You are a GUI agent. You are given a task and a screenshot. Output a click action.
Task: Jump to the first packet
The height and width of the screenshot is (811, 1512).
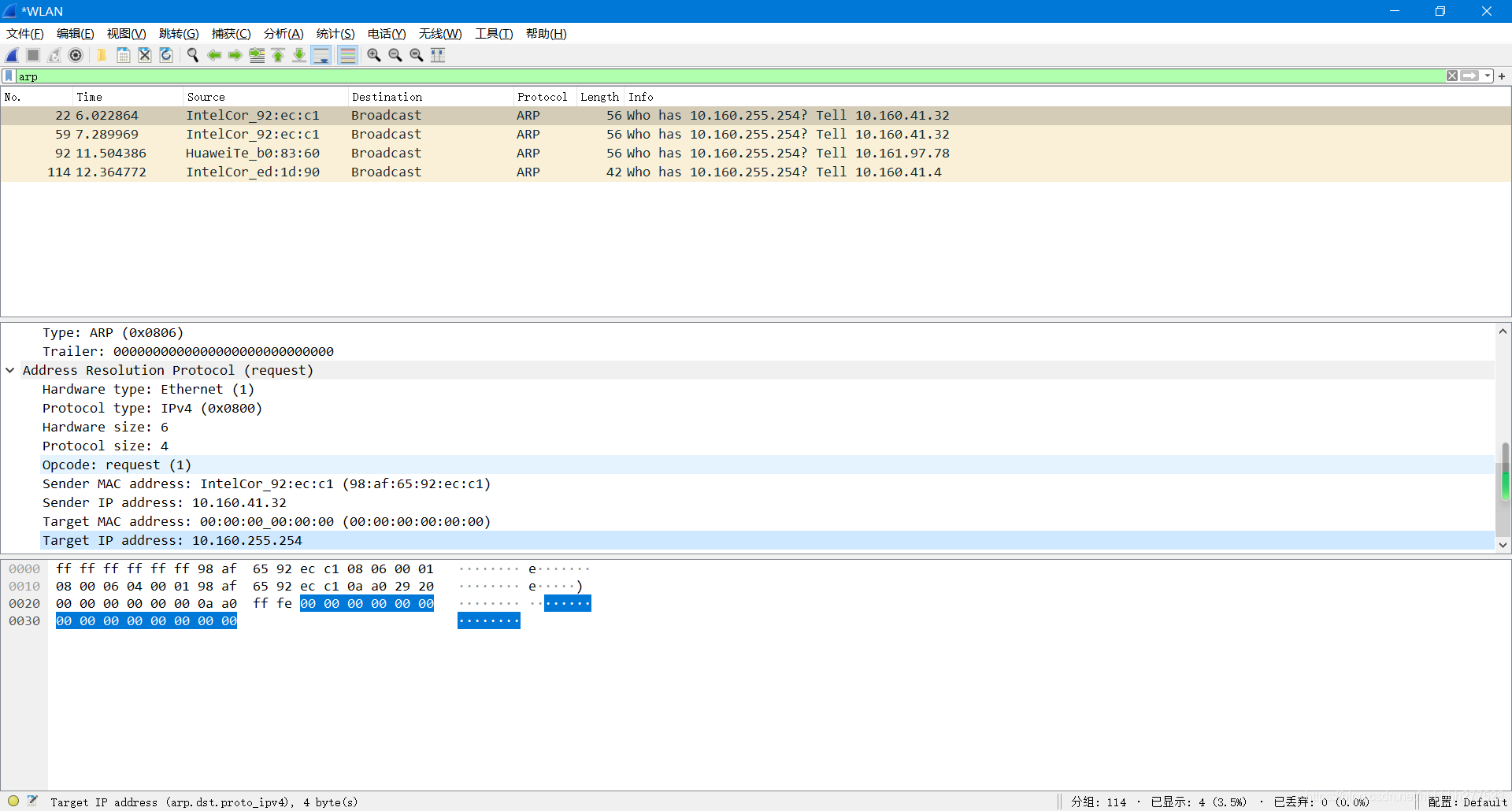tap(278, 55)
